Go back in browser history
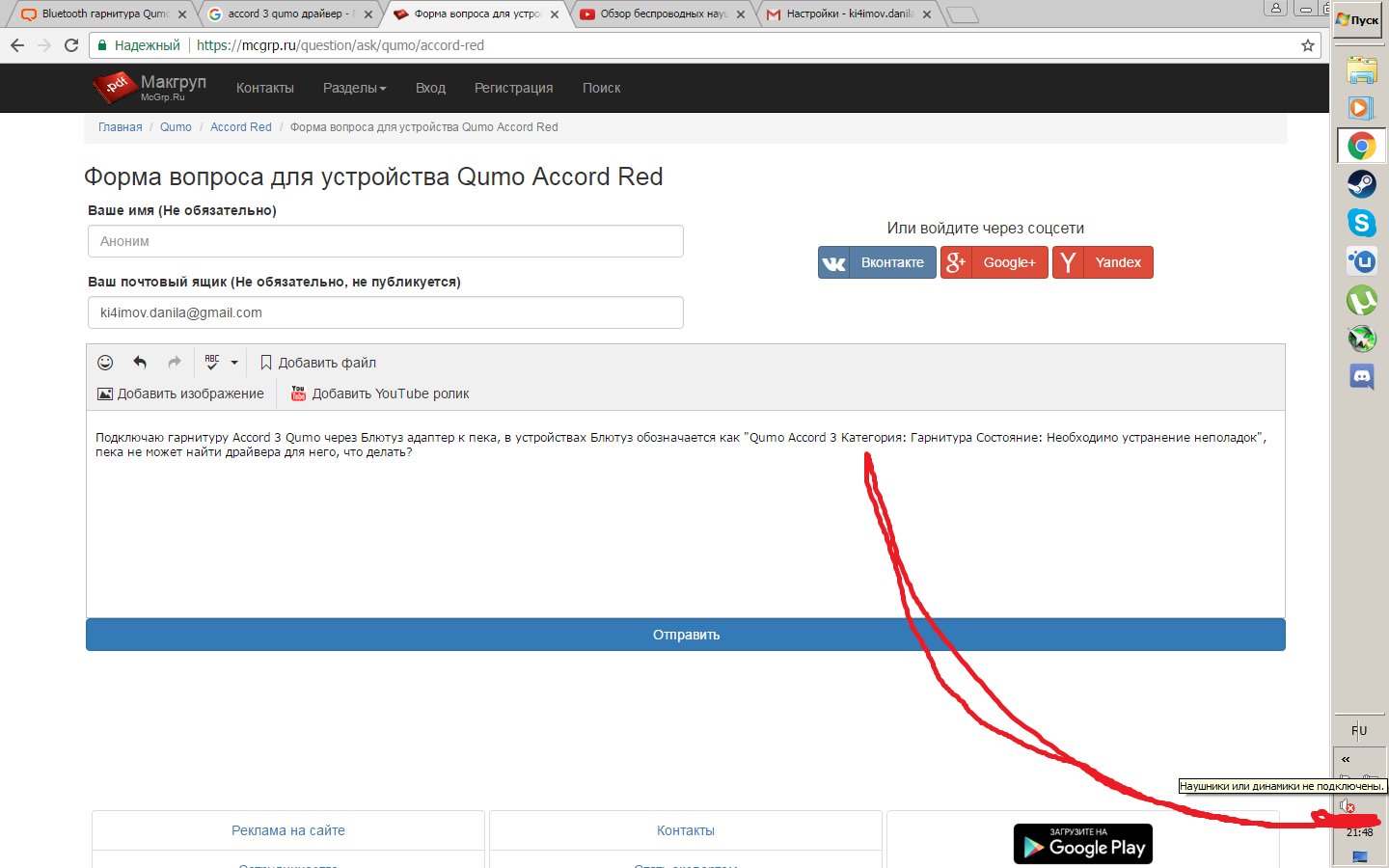The width and height of the screenshot is (1389, 868). [17, 45]
